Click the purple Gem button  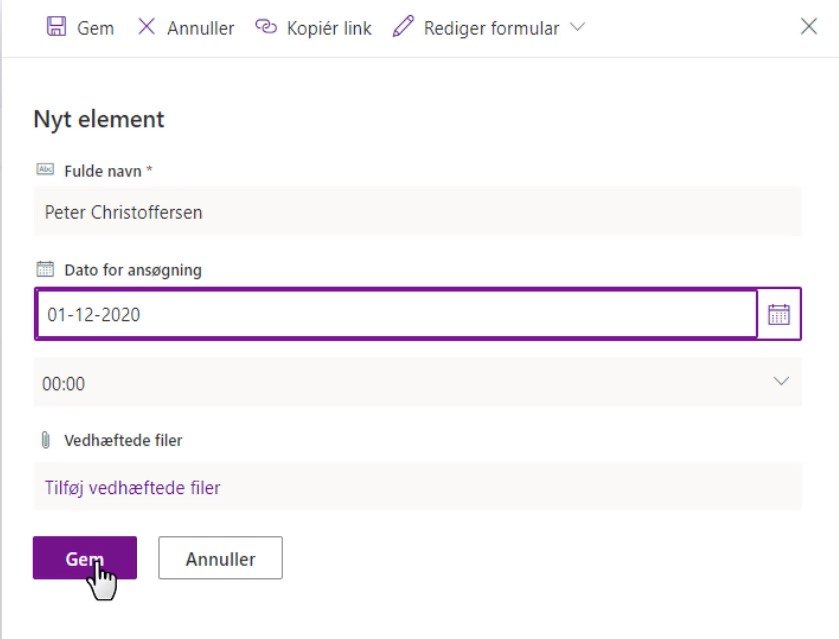(85, 558)
